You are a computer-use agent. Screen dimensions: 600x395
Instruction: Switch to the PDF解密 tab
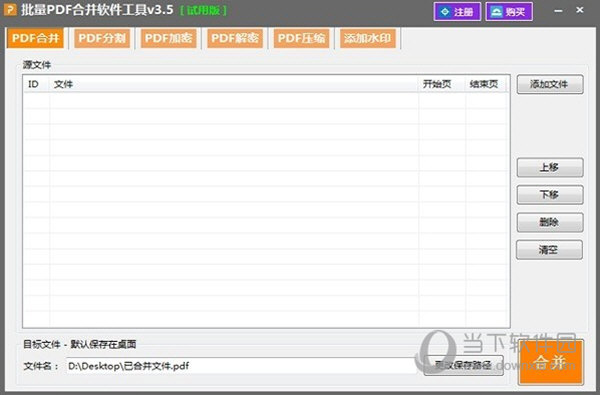235,38
